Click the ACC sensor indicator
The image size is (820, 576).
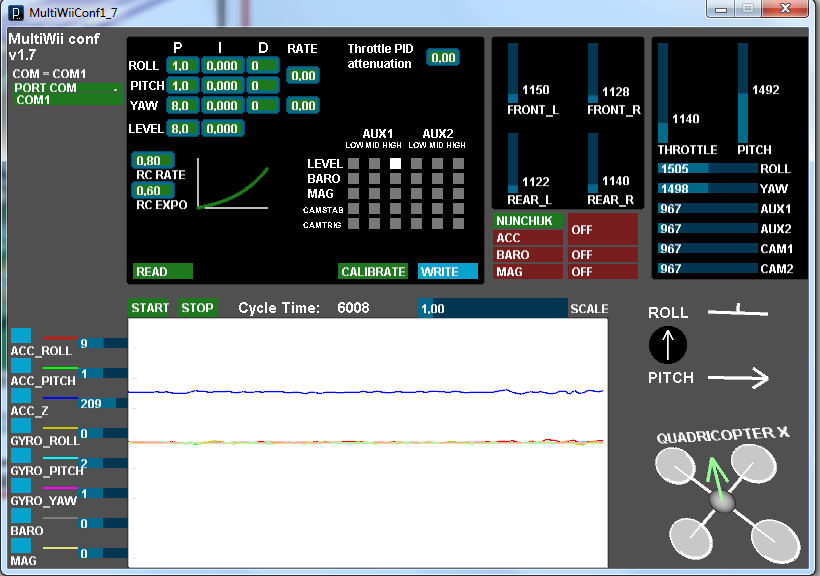(528, 238)
